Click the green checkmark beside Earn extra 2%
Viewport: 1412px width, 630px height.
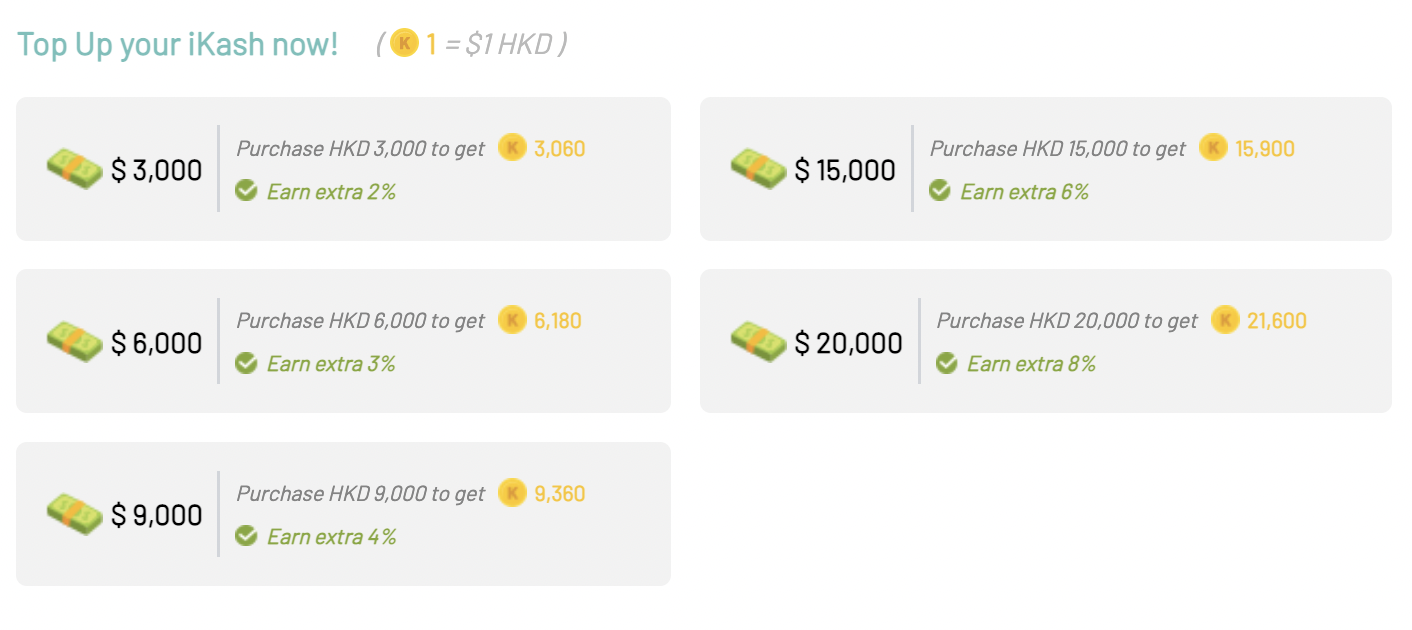coord(246,190)
